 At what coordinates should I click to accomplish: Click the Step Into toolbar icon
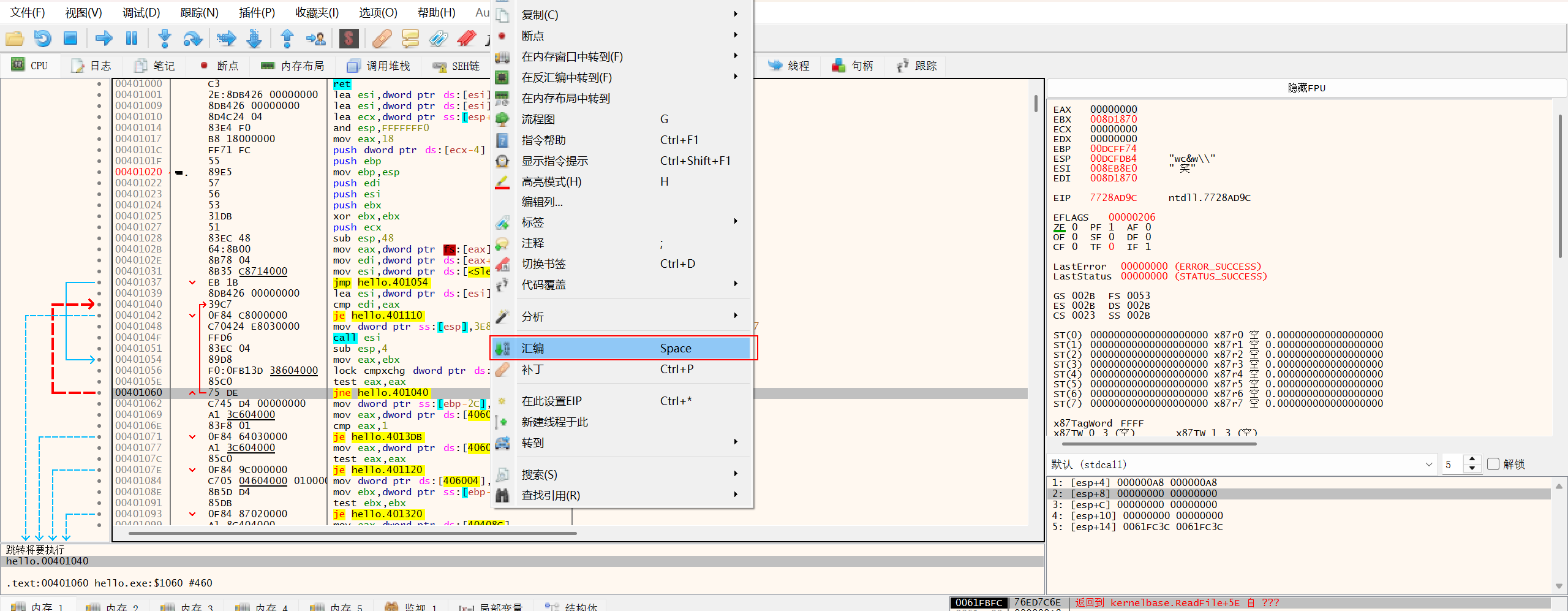[164, 39]
